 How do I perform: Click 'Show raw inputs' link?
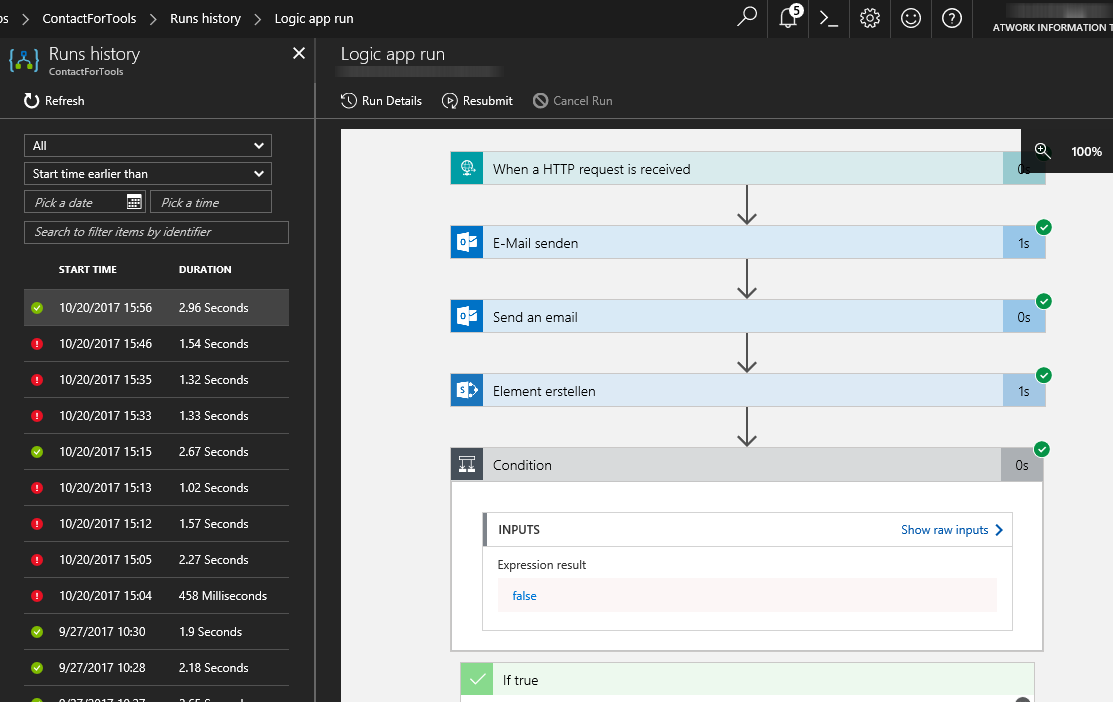(x=951, y=530)
